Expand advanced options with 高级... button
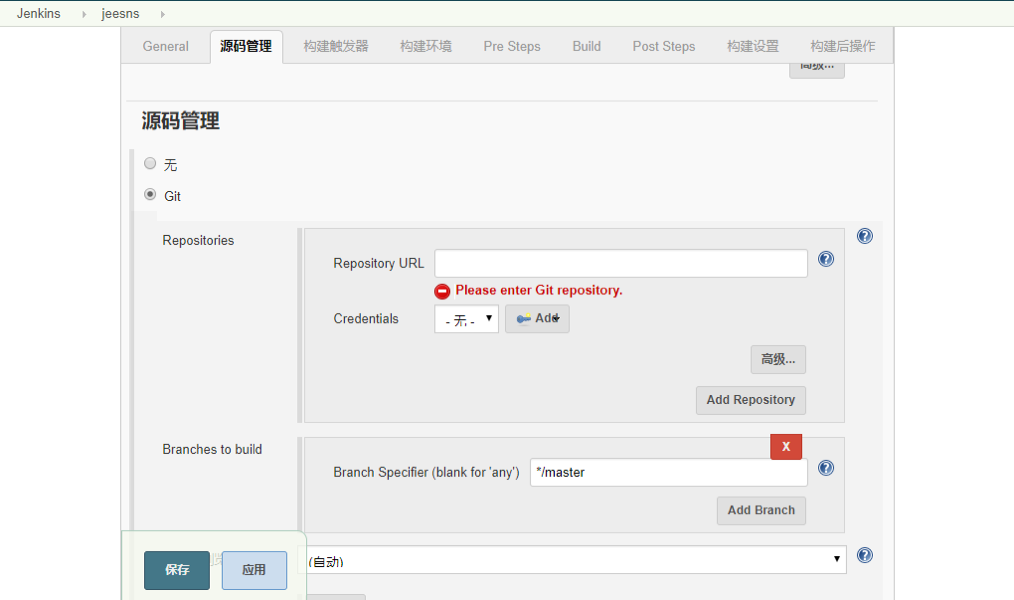 778,359
